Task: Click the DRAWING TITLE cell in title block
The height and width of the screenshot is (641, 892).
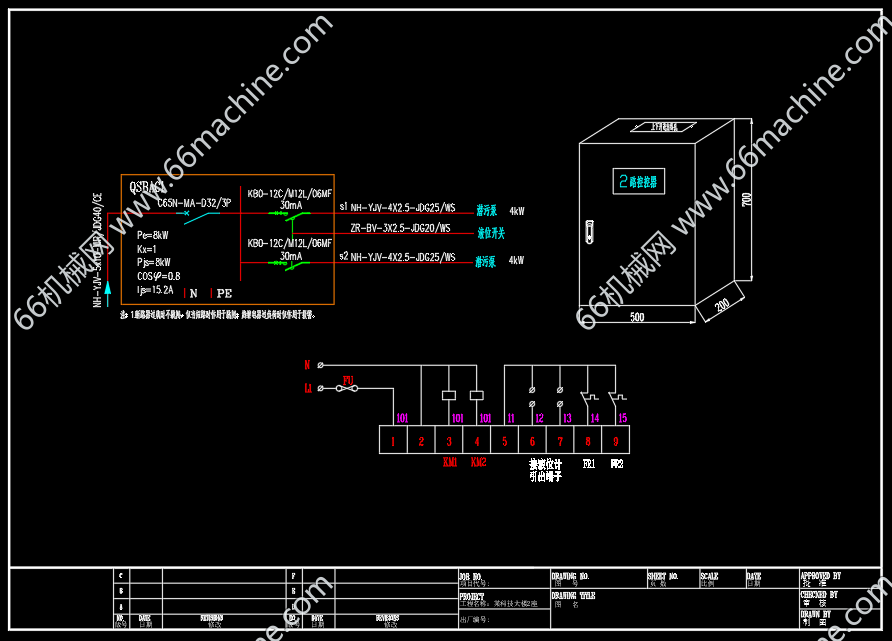Action: 573,595
